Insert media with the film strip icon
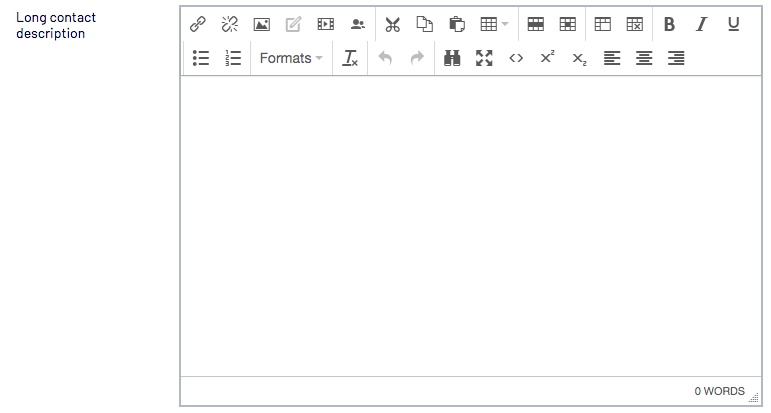Screen dimensions: 771x413 pyautogui.click(x=326, y=24)
